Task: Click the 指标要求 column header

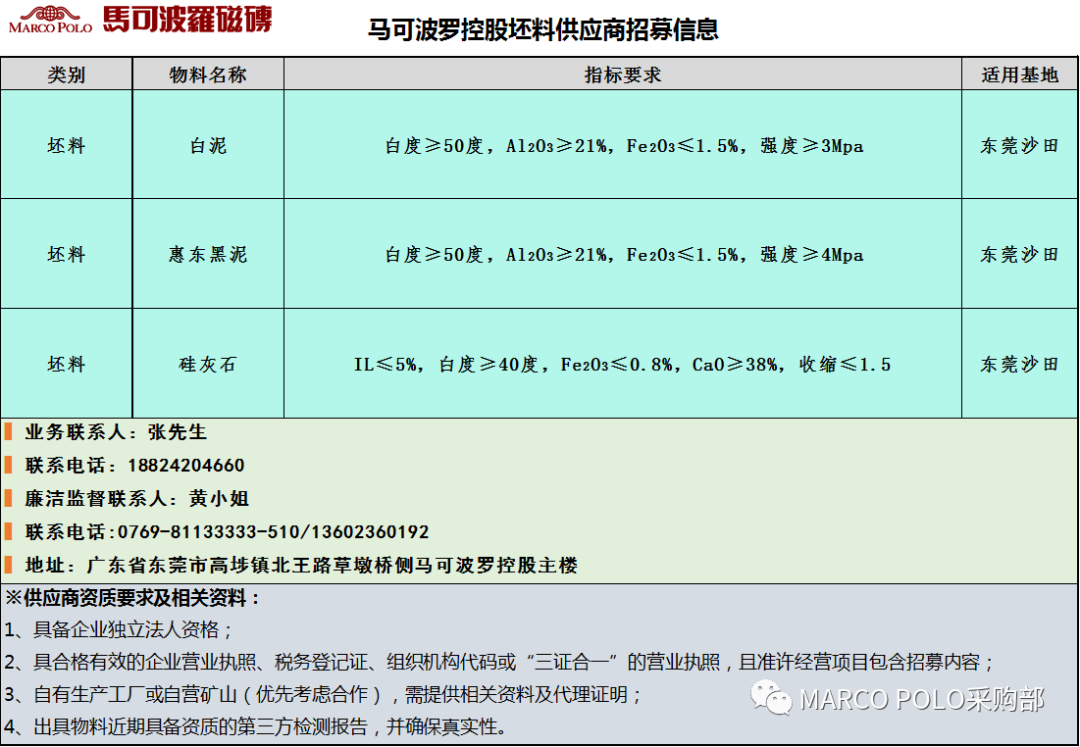Action: 623,74
